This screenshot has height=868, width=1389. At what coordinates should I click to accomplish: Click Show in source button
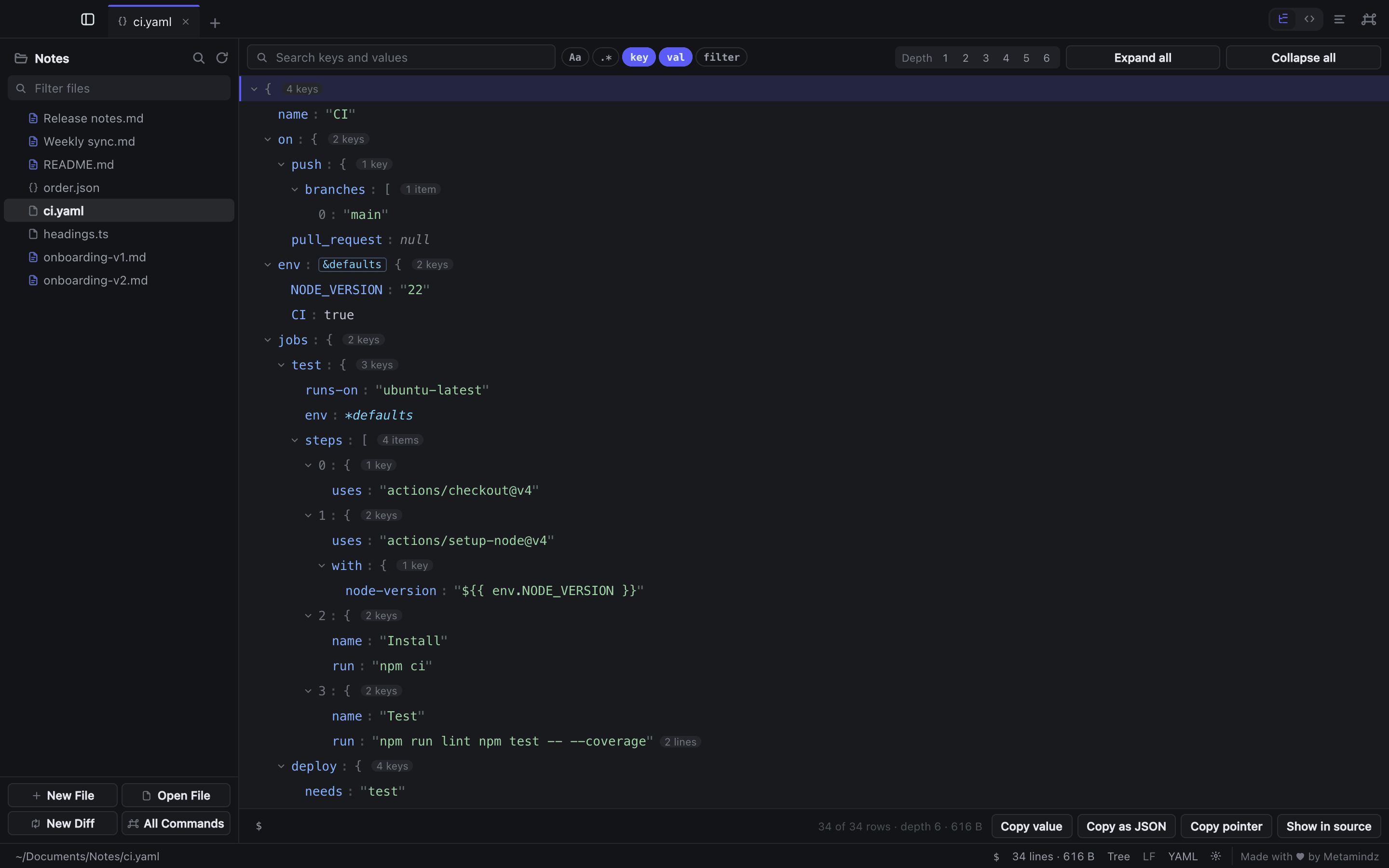coord(1329,826)
